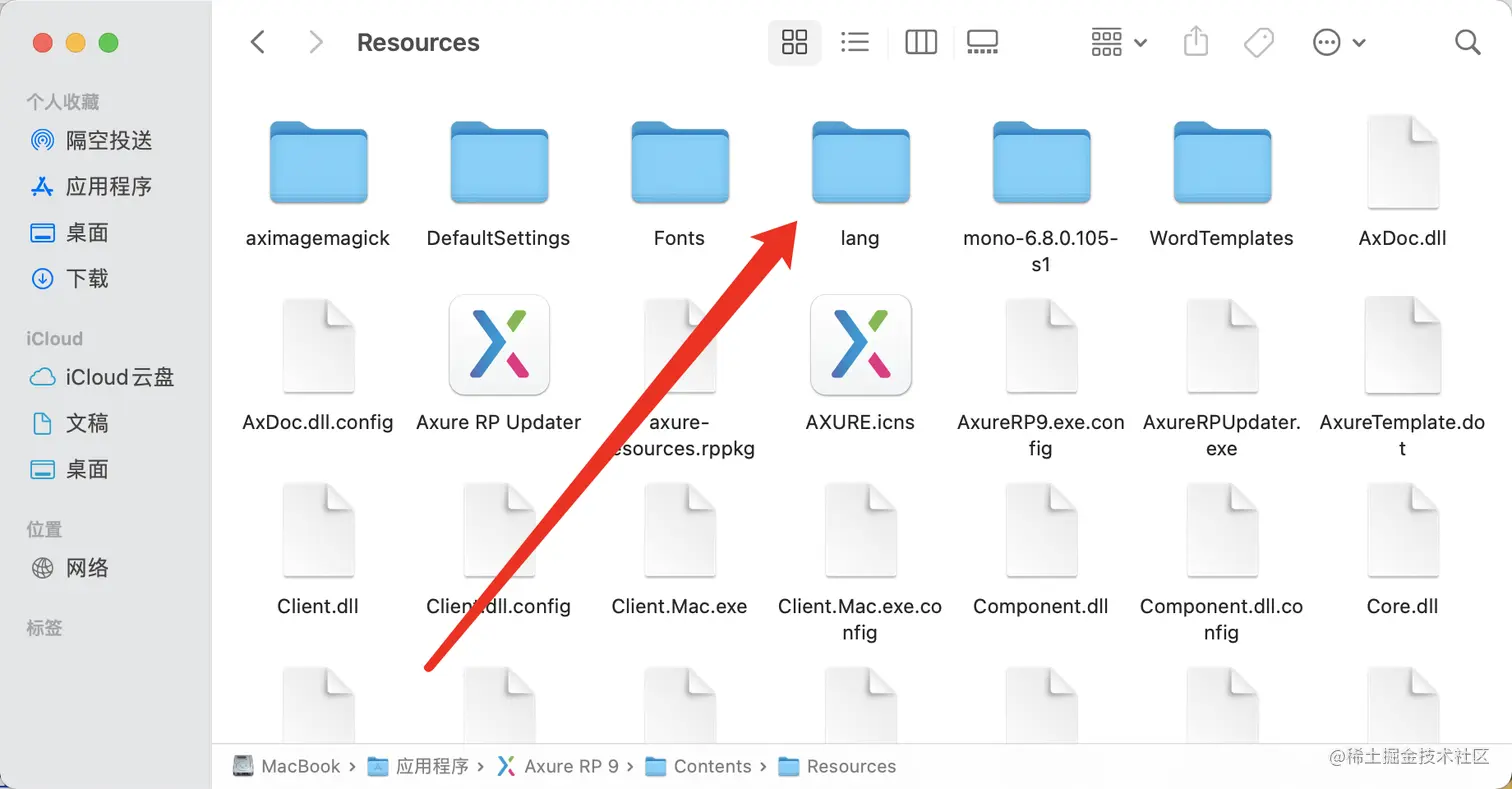Click the Tags toolbar icon
Image resolution: width=1512 pixels, height=789 pixels.
coord(1258,42)
